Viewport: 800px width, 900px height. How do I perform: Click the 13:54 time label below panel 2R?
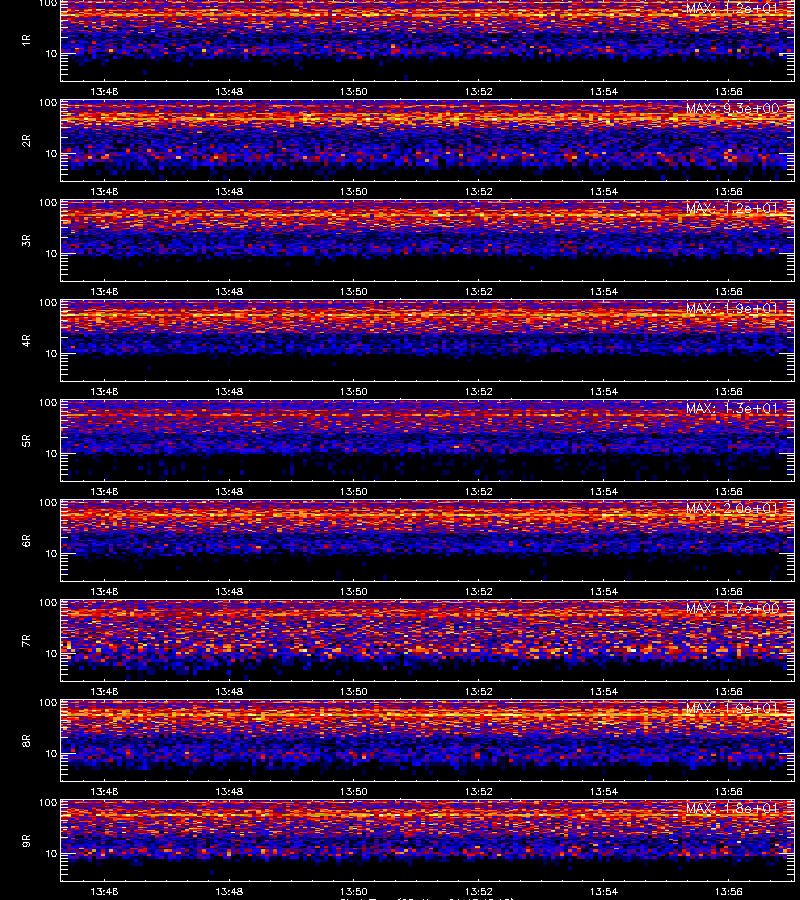604,191
